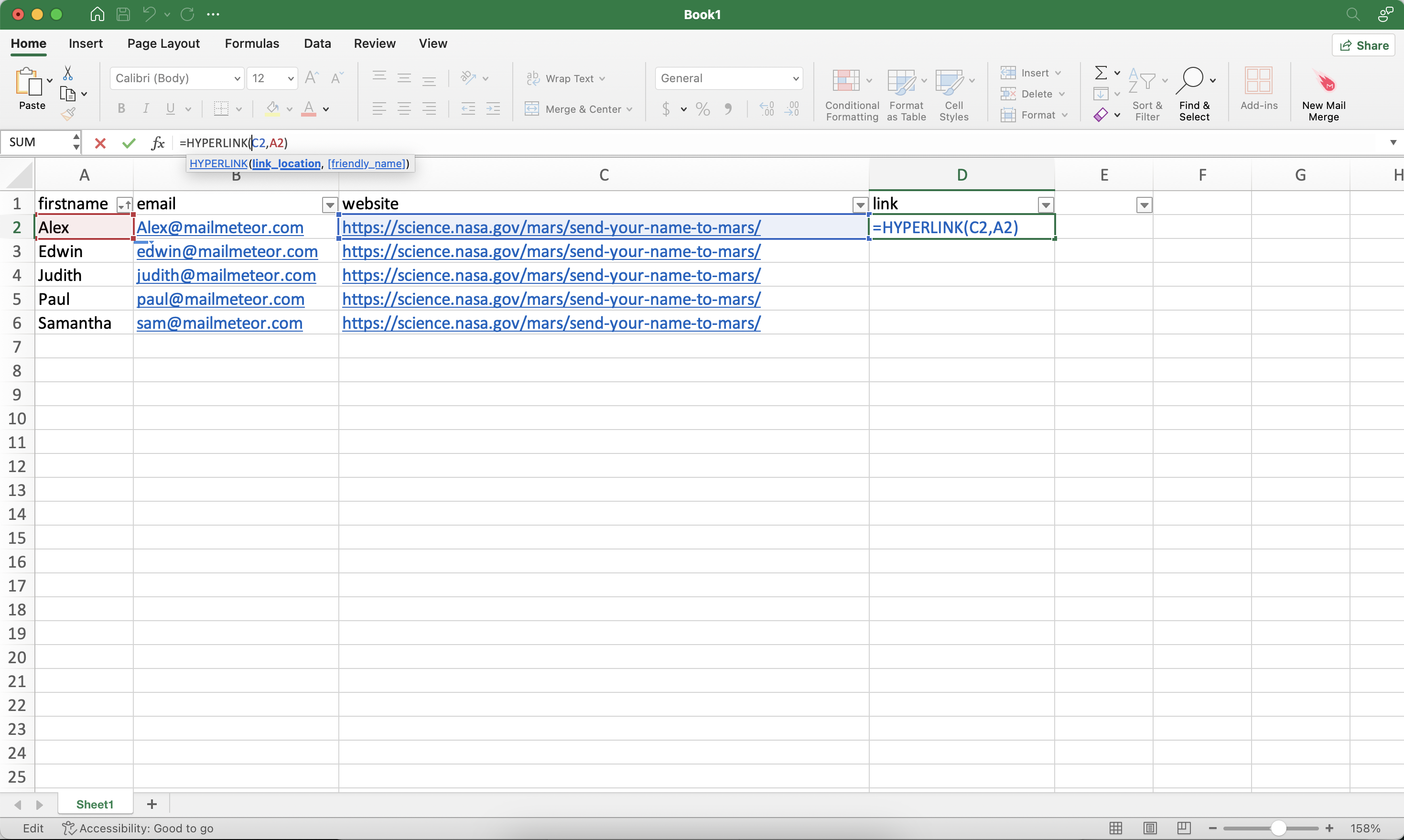Open Cell Styles gallery
Screen dimensions: 1404x840
coord(954,95)
